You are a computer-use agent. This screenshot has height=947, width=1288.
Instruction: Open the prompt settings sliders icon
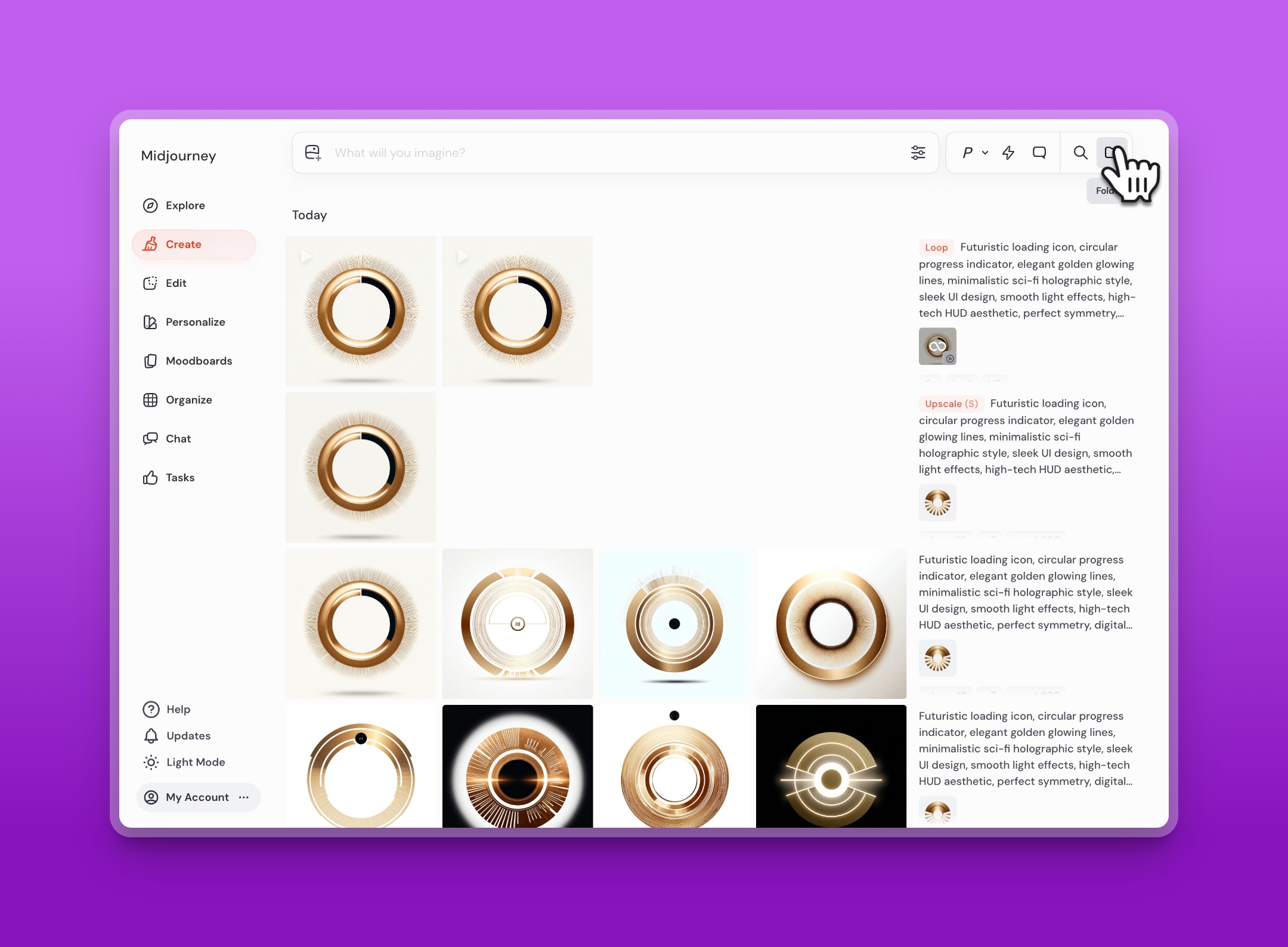click(x=918, y=153)
